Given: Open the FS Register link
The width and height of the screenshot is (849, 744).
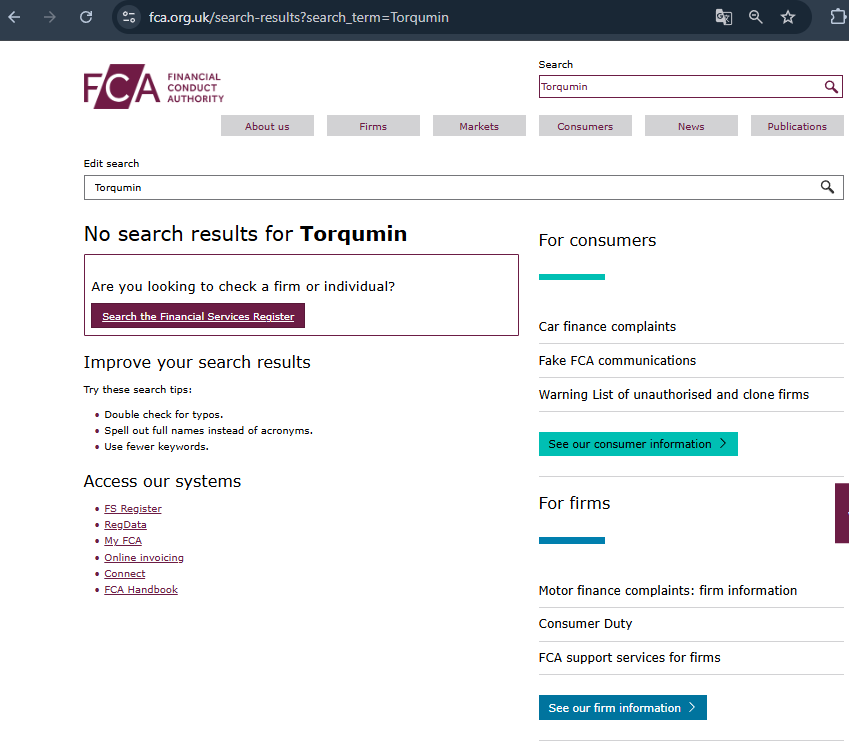Looking at the screenshot, I should pyautogui.click(x=133, y=508).
